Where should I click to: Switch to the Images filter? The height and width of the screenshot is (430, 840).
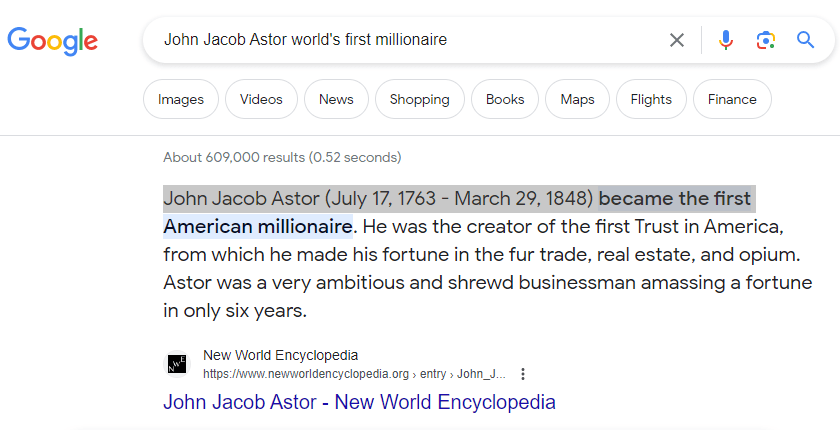(x=181, y=99)
